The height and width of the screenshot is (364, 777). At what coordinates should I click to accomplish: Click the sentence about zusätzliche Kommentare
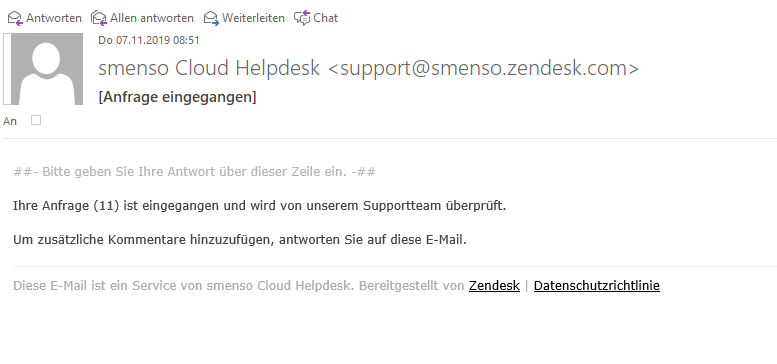click(x=240, y=240)
